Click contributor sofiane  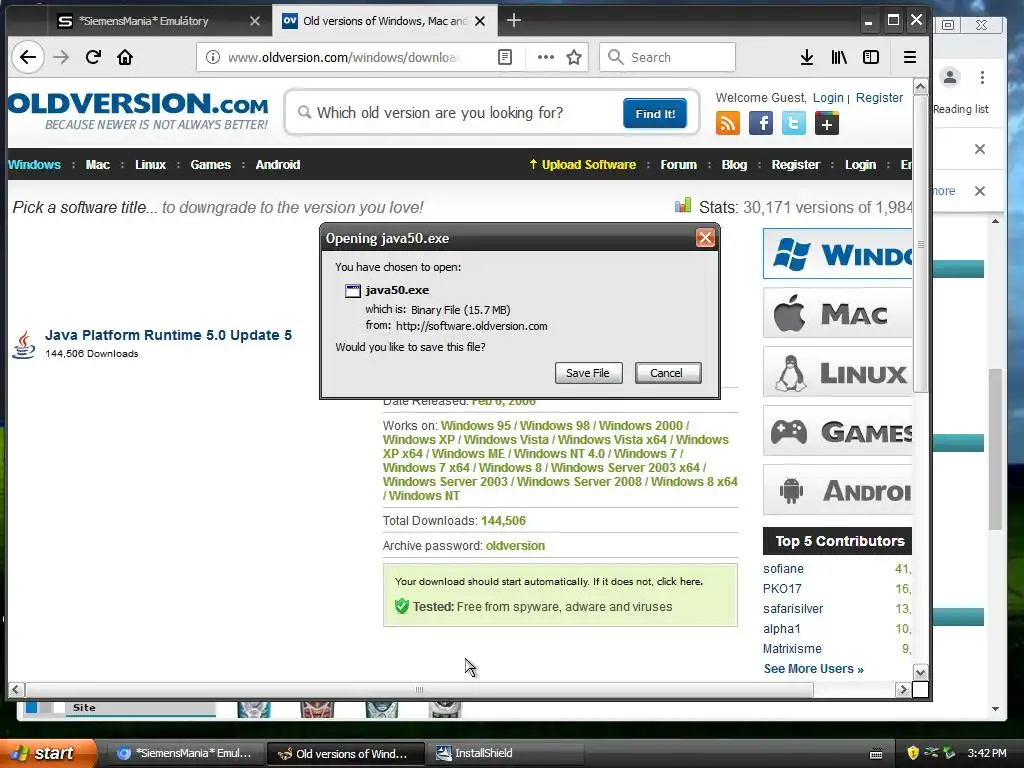point(783,569)
